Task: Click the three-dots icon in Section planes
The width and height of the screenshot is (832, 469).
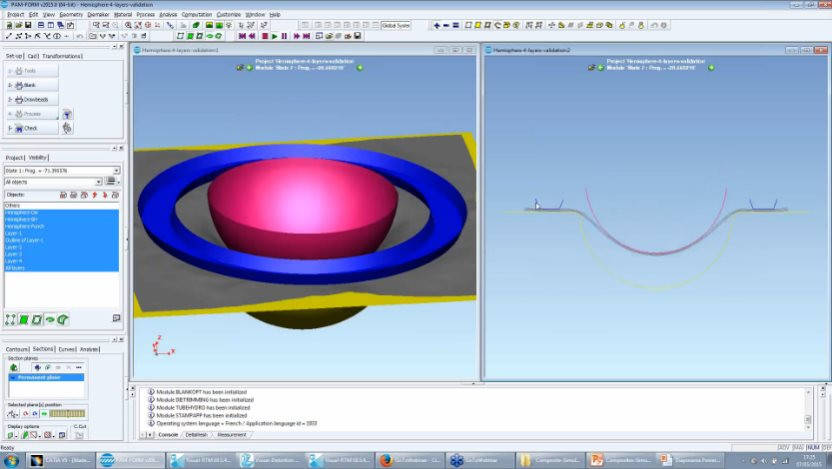Action: click(x=79, y=367)
